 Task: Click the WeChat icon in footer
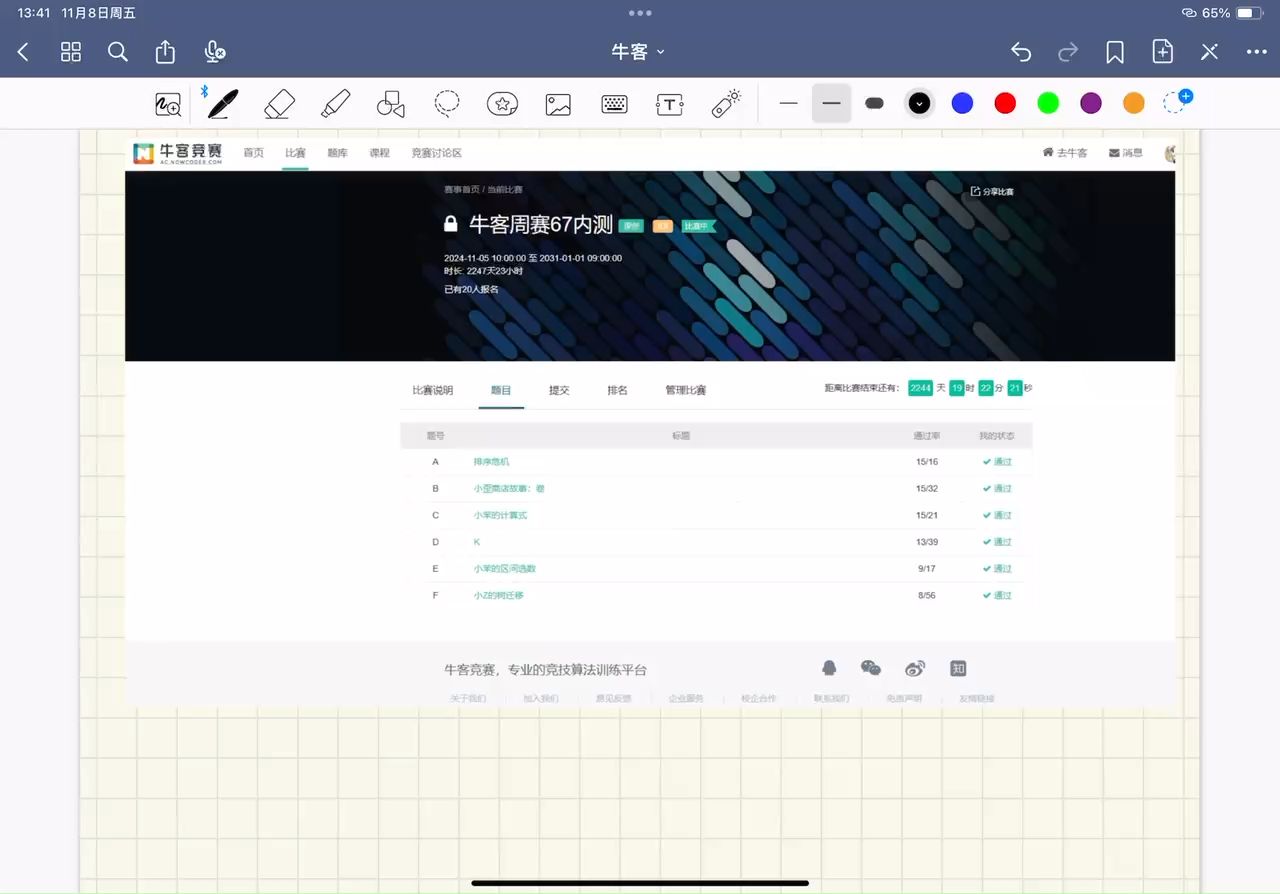871,668
